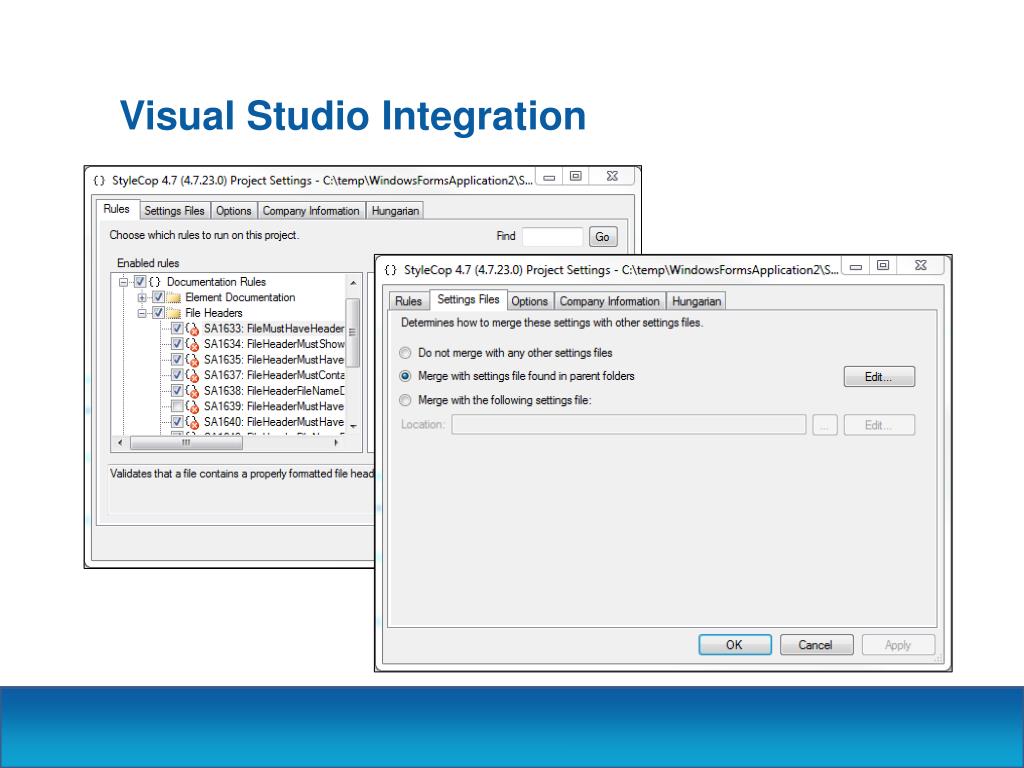
Task: Click the rules list horizontal scrollbar thumb
Action: [x=187, y=443]
